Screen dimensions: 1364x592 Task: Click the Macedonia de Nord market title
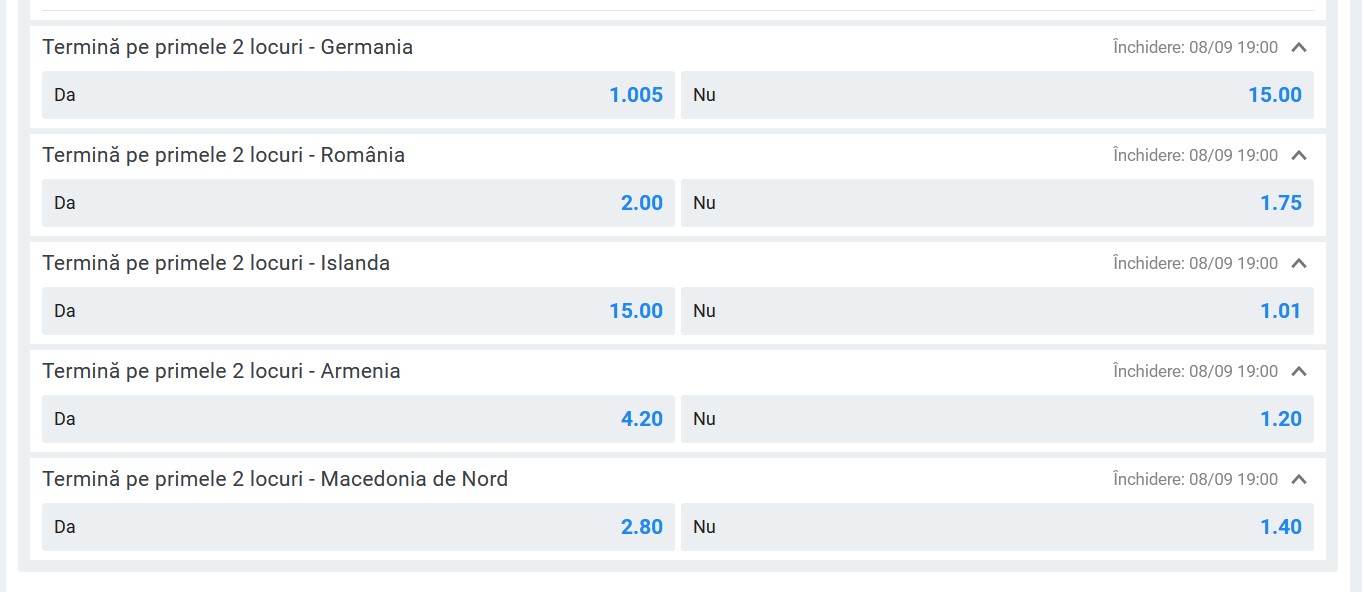[x=275, y=479]
